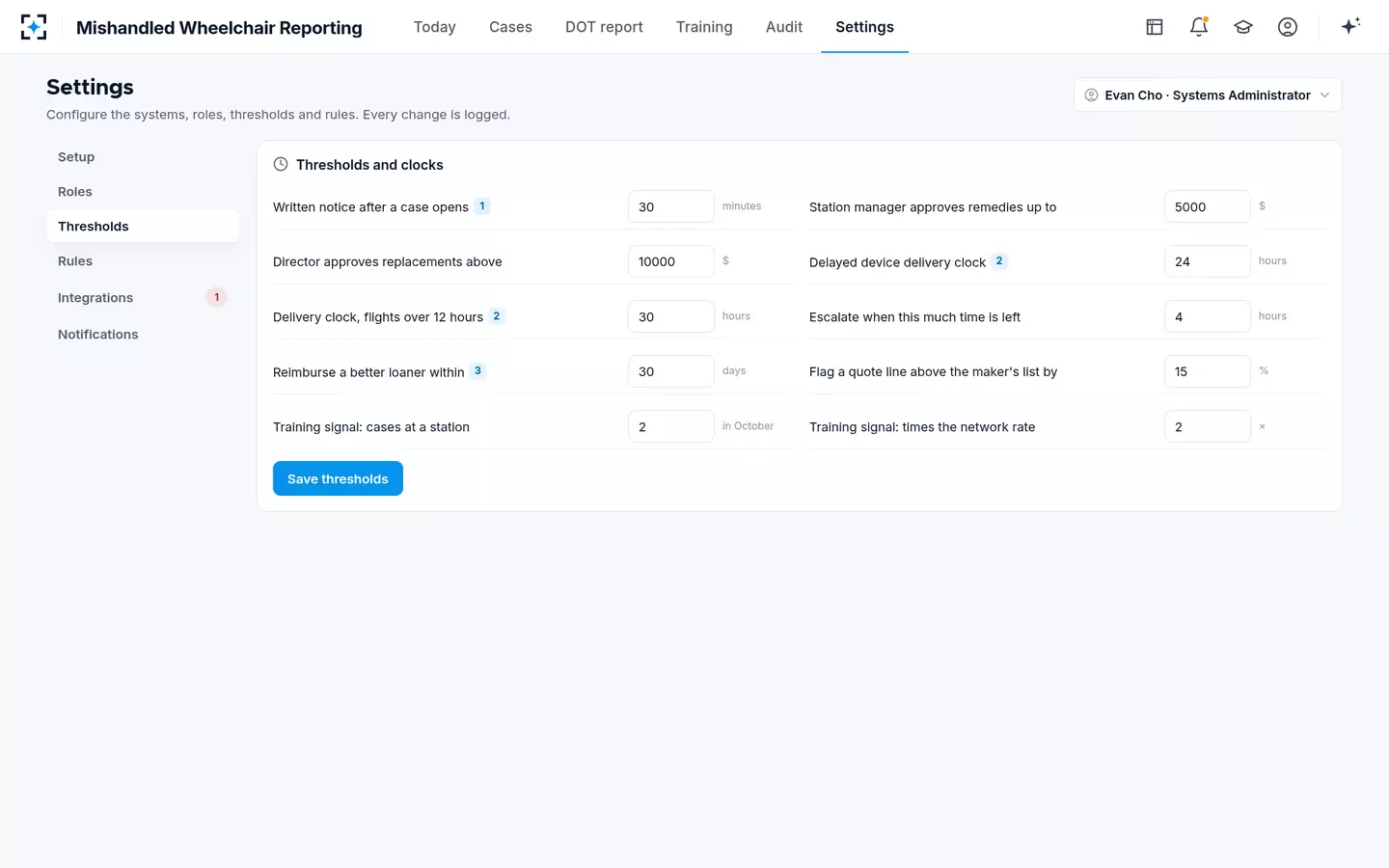This screenshot has width=1389, height=868.
Task: Open the layout panel icon in header
Action: pyautogui.click(x=1155, y=27)
